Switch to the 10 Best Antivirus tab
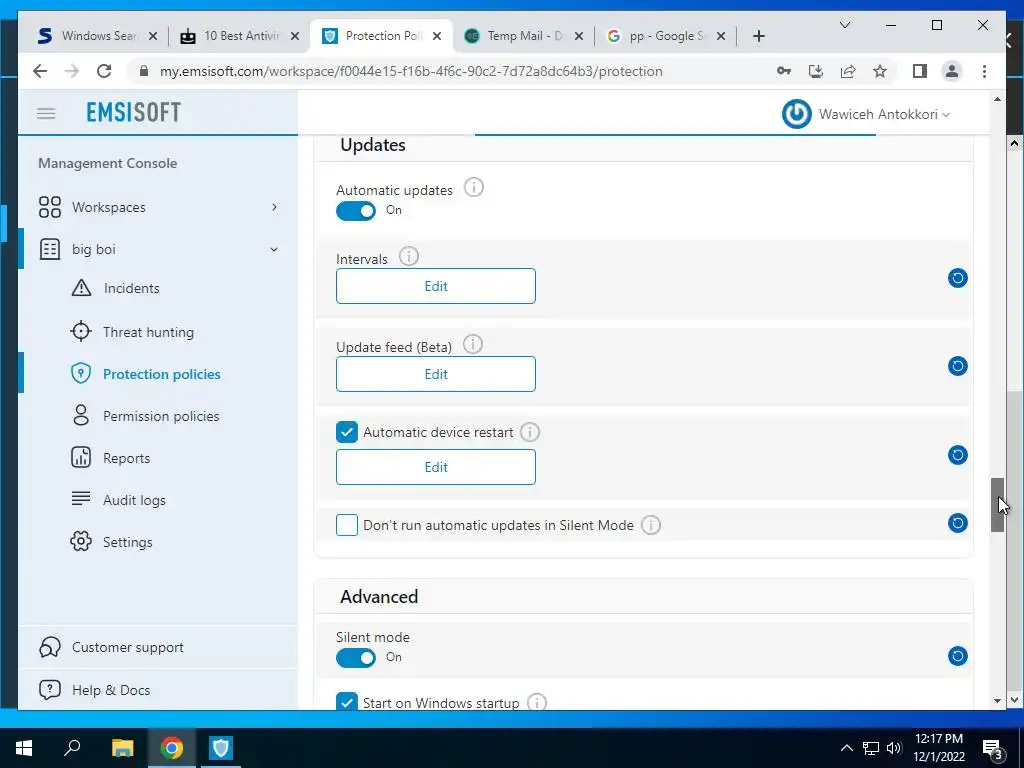This screenshot has width=1024, height=768. (x=240, y=36)
